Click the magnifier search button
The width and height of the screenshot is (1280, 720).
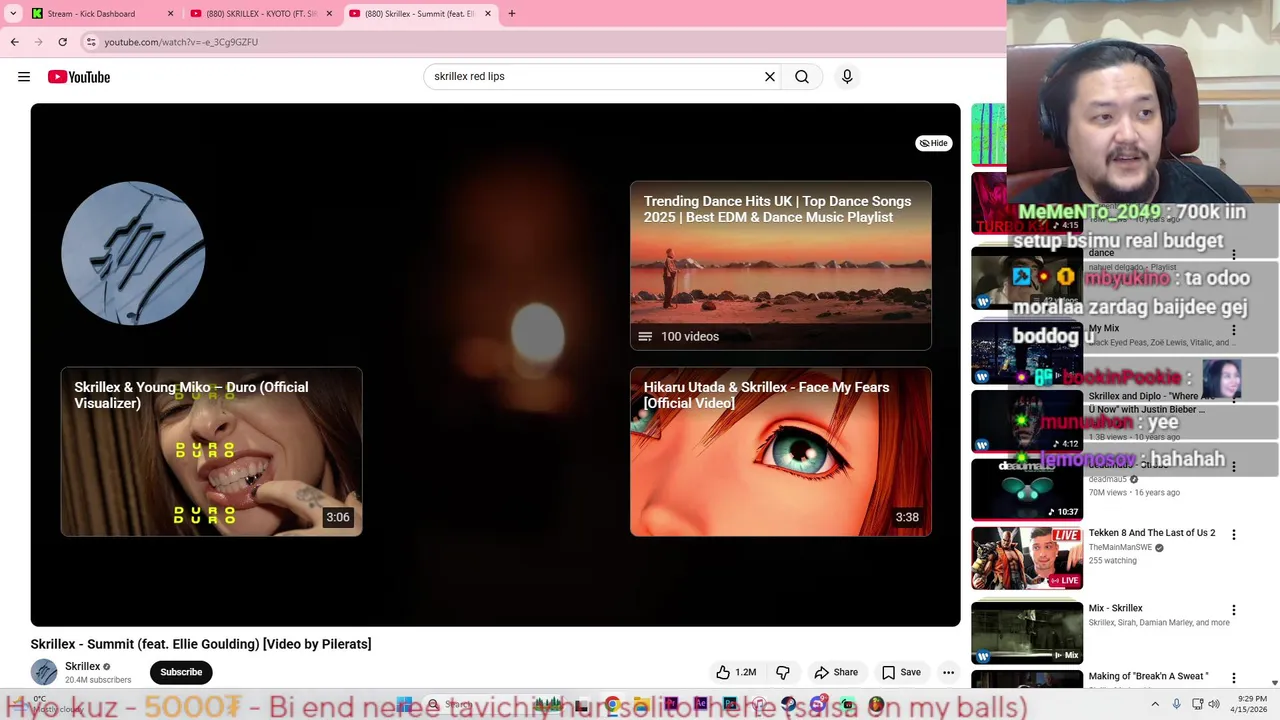pyautogui.click(x=802, y=77)
